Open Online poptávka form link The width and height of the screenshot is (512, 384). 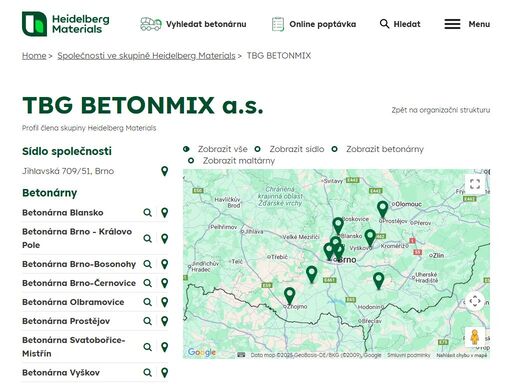click(x=314, y=24)
